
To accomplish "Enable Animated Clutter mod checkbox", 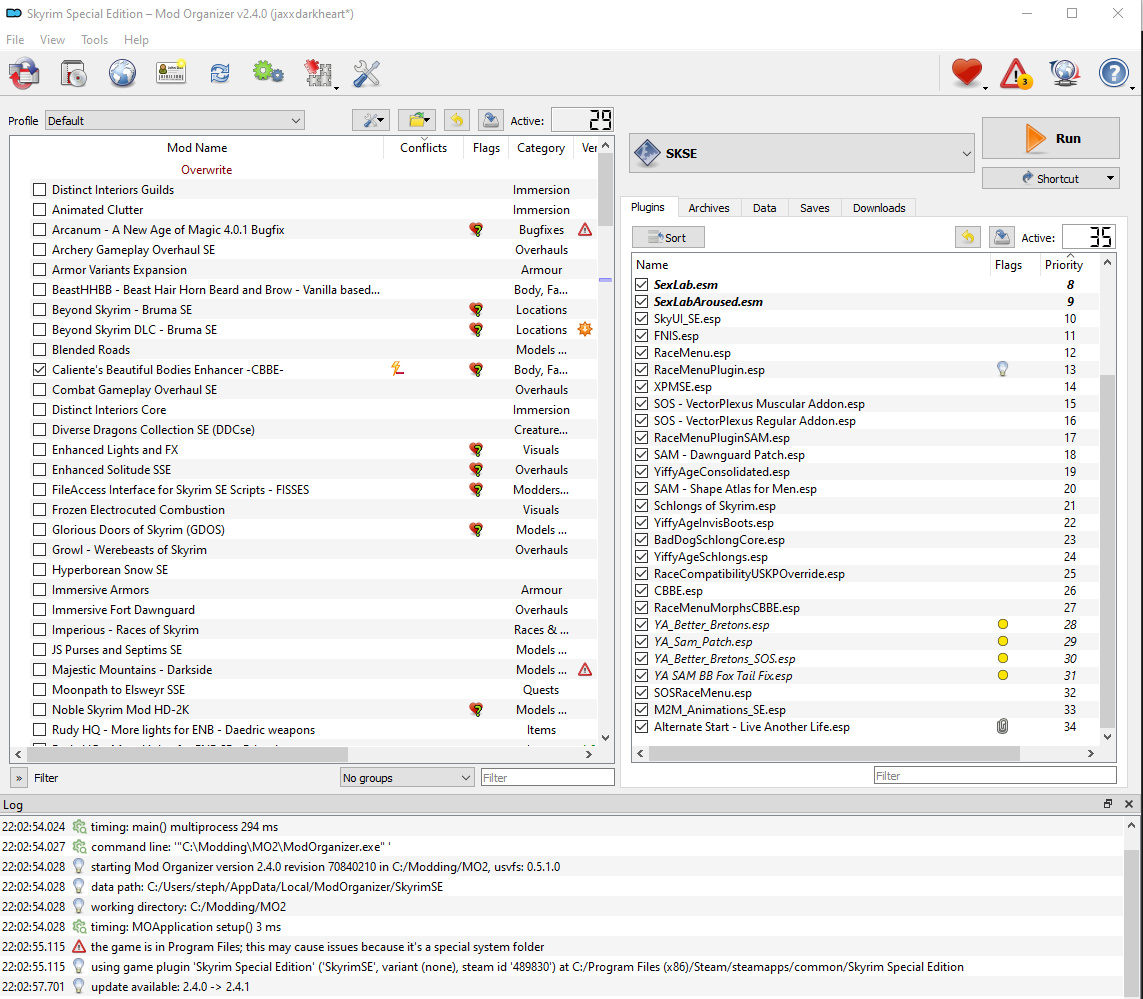I will [x=39, y=210].
